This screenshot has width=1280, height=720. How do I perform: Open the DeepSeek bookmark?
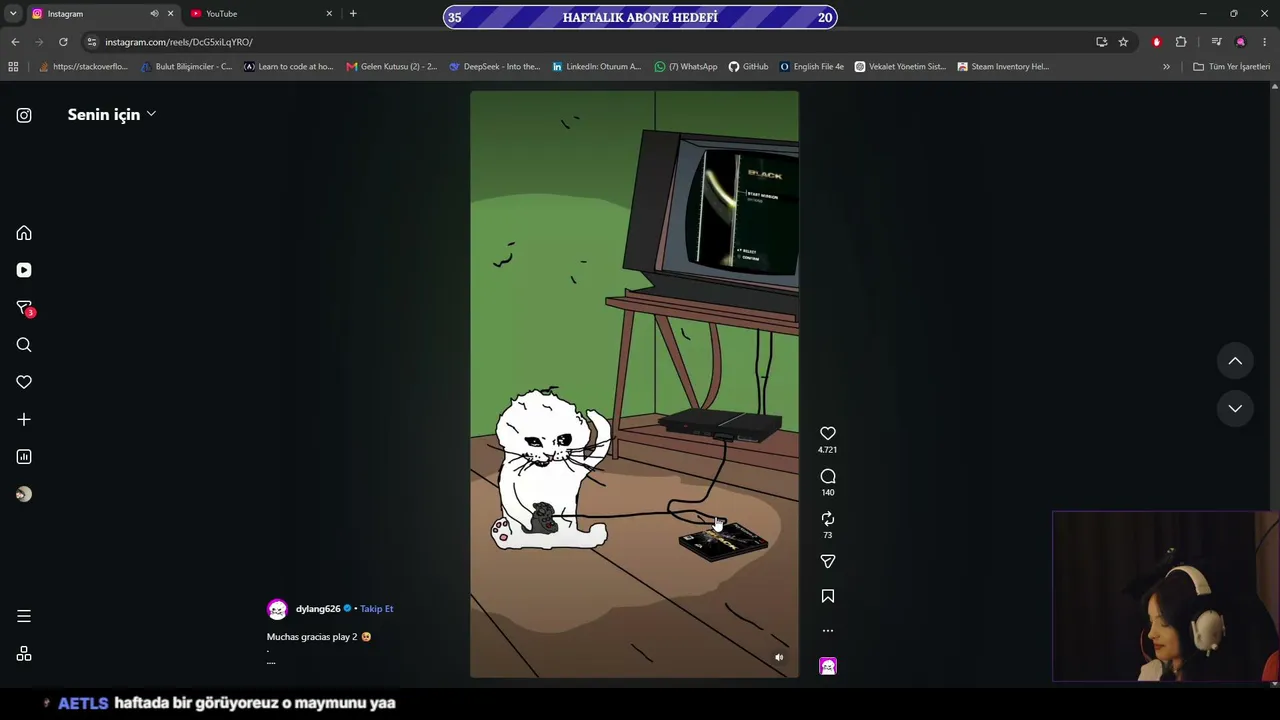coord(494,67)
